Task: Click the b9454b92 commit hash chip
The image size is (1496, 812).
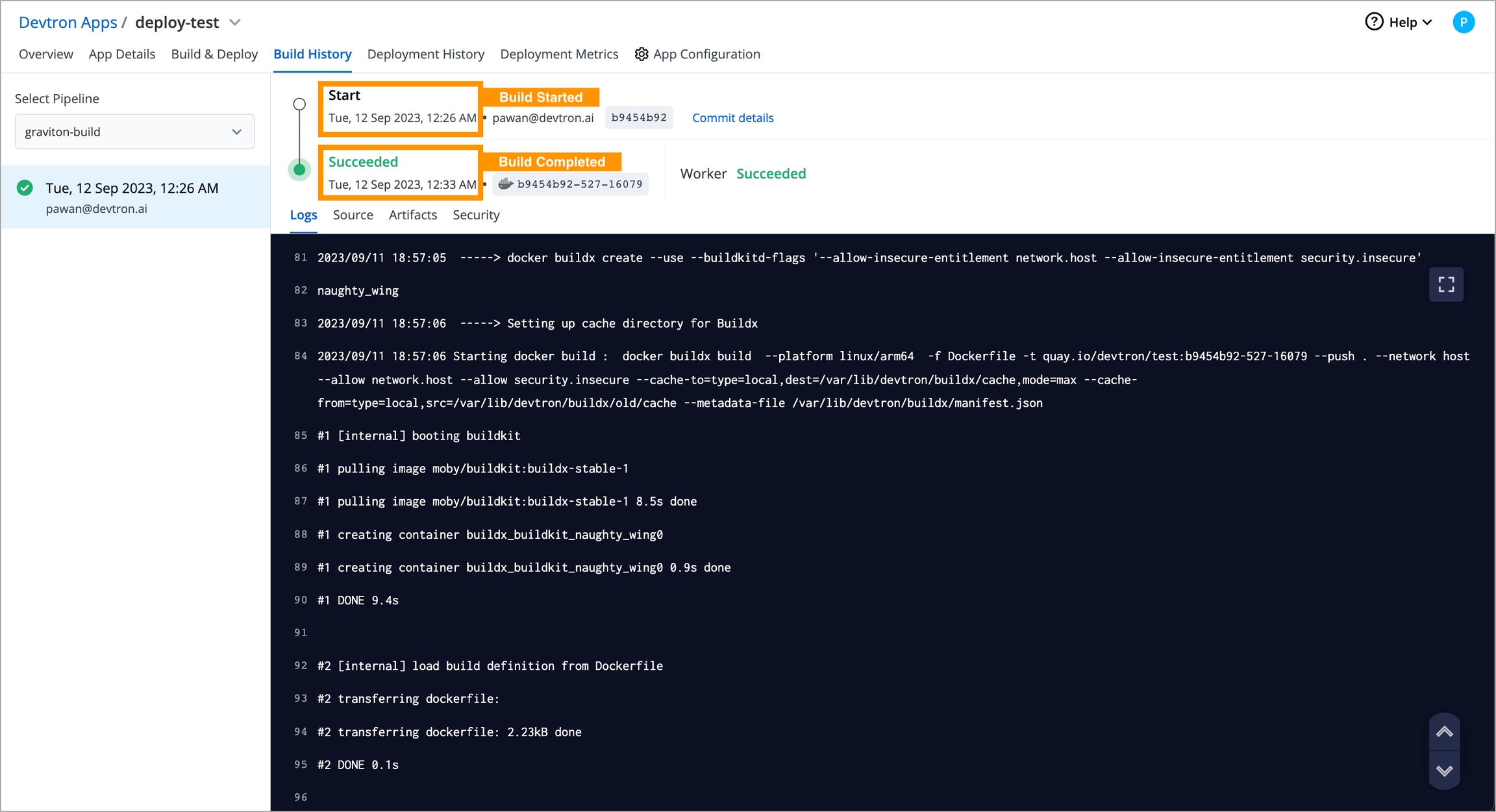Action: pyautogui.click(x=639, y=117)
